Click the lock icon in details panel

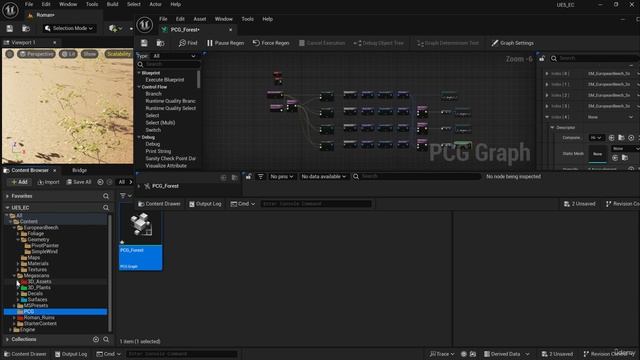pyautogui.click(x=542, y=58)
